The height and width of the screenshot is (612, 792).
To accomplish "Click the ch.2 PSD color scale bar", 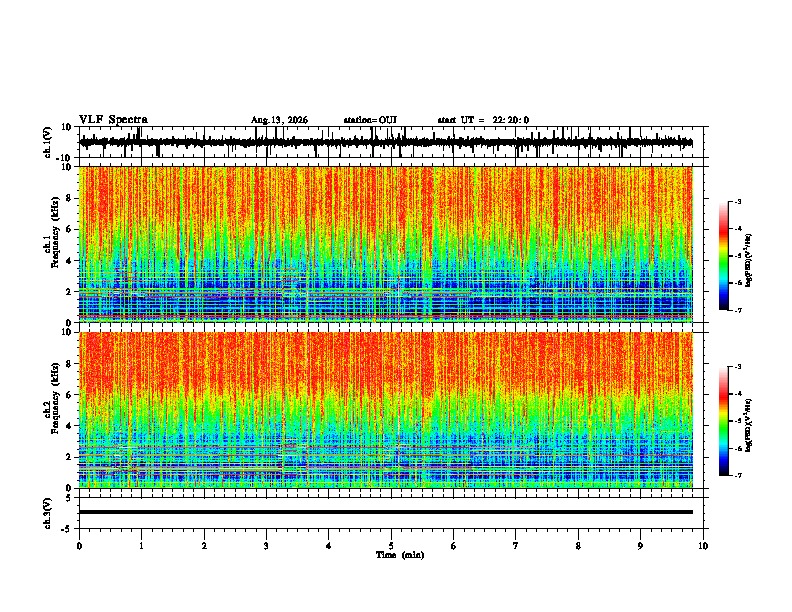I will [x=724, y=421].
